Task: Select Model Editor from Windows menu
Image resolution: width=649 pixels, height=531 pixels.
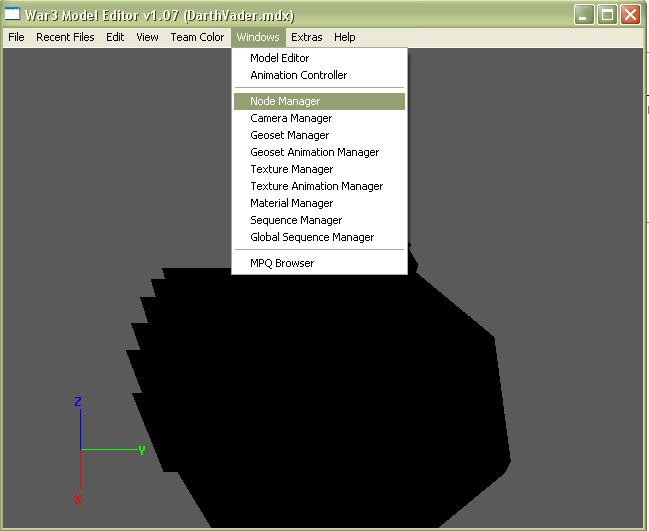Action: pyautogui.click(x=319, y=58)
